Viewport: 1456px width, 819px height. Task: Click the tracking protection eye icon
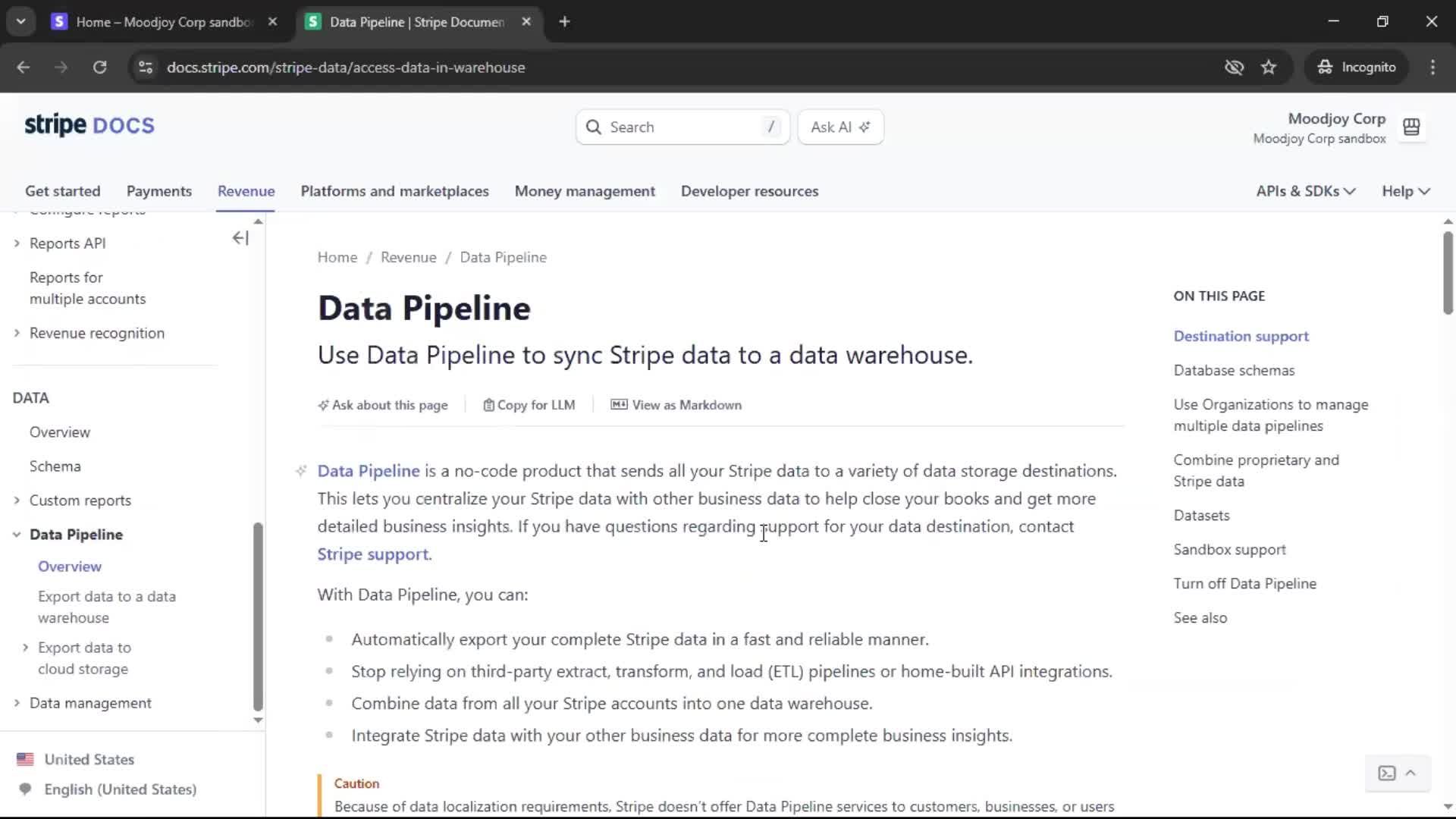[x=1234, y=67]
